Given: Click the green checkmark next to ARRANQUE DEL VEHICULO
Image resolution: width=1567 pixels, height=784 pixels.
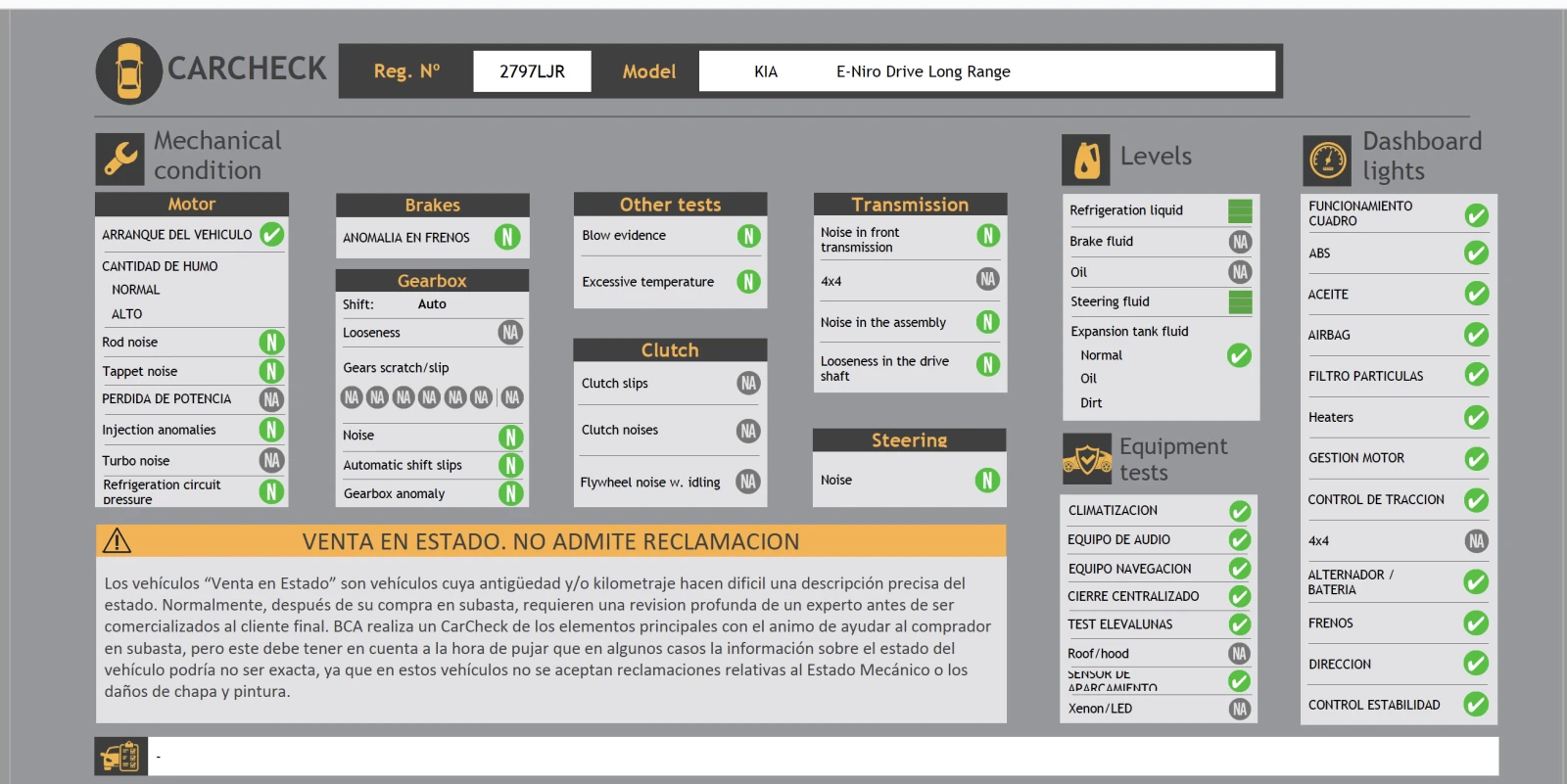Looking at the screenshot, I should point(272,235).
